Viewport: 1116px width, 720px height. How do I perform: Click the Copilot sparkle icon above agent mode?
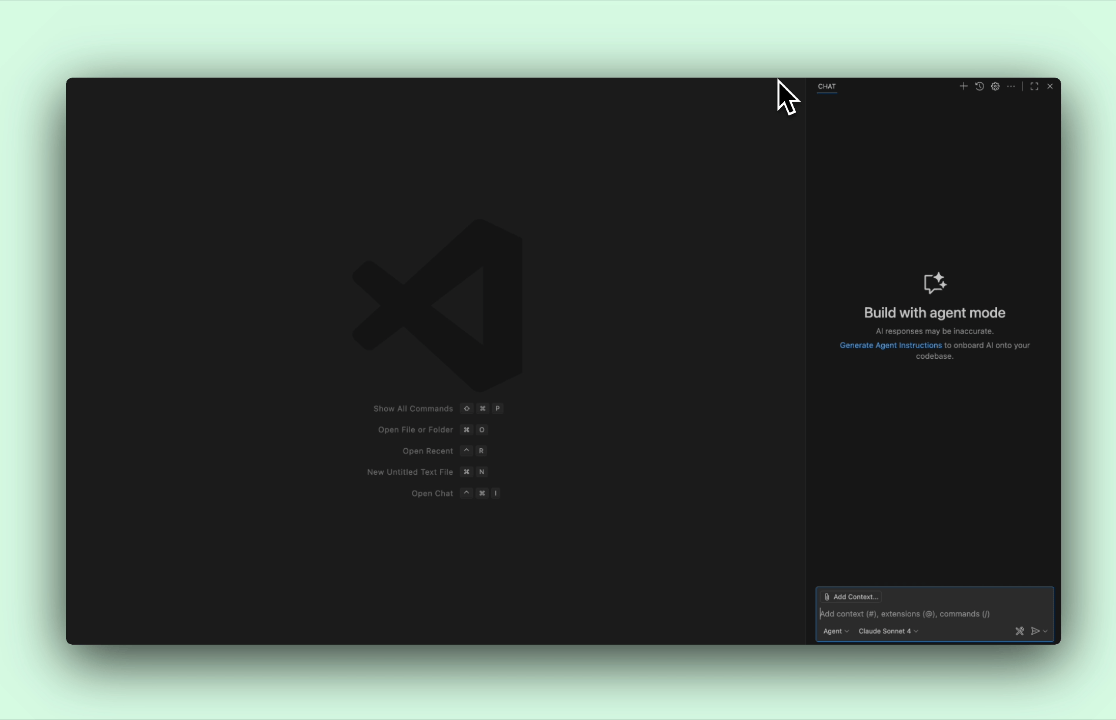[x=933, y=282]
